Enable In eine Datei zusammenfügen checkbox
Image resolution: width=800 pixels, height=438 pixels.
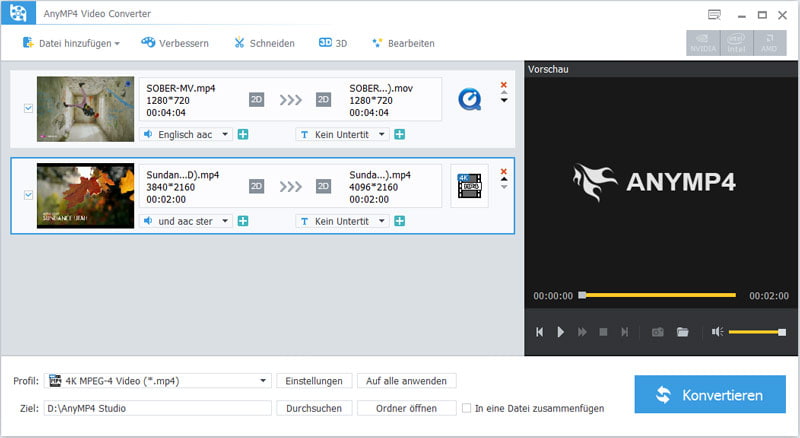466,408
